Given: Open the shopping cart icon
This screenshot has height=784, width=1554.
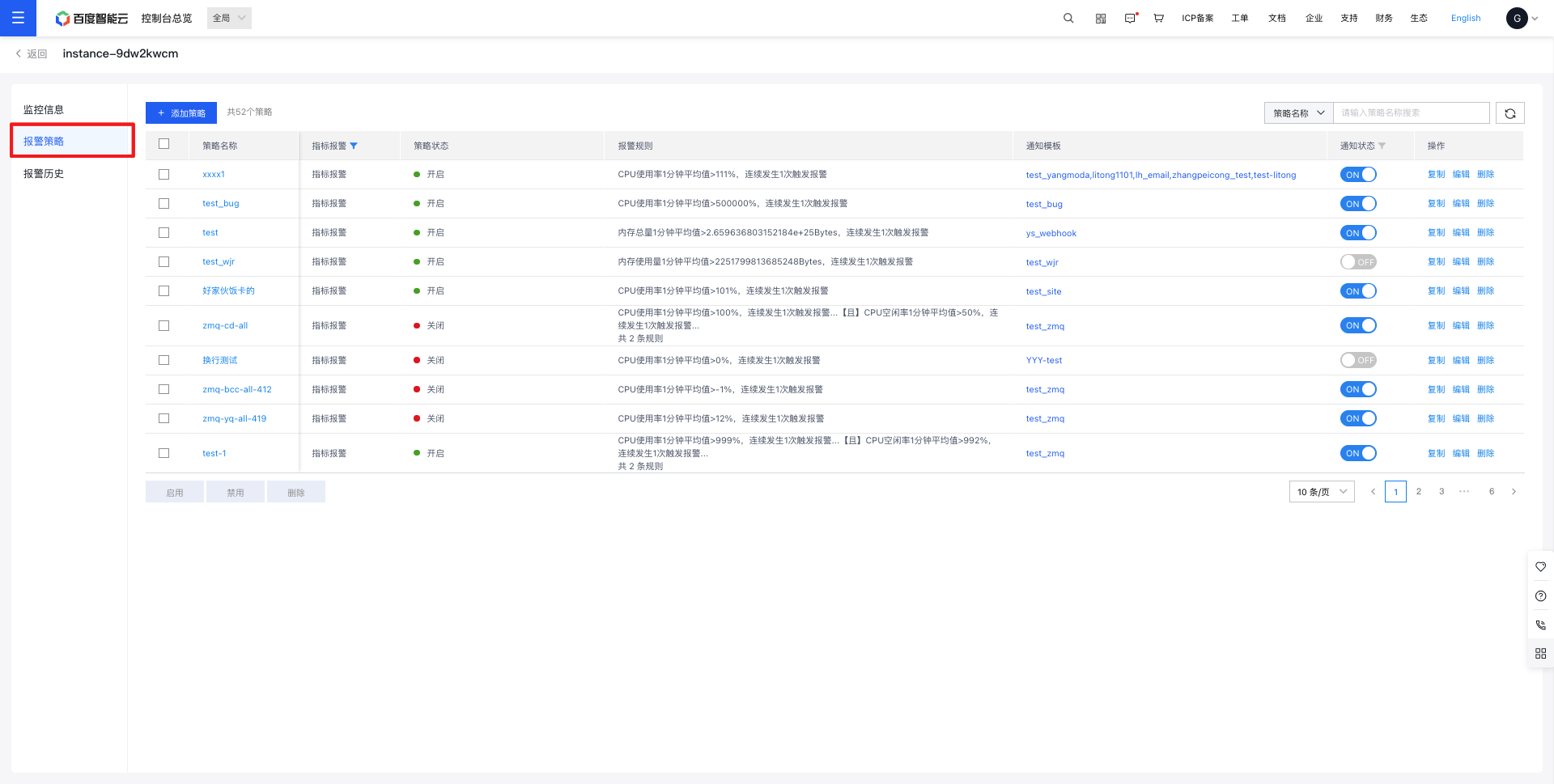Looking at the screenshot, I should (1159, 18).
